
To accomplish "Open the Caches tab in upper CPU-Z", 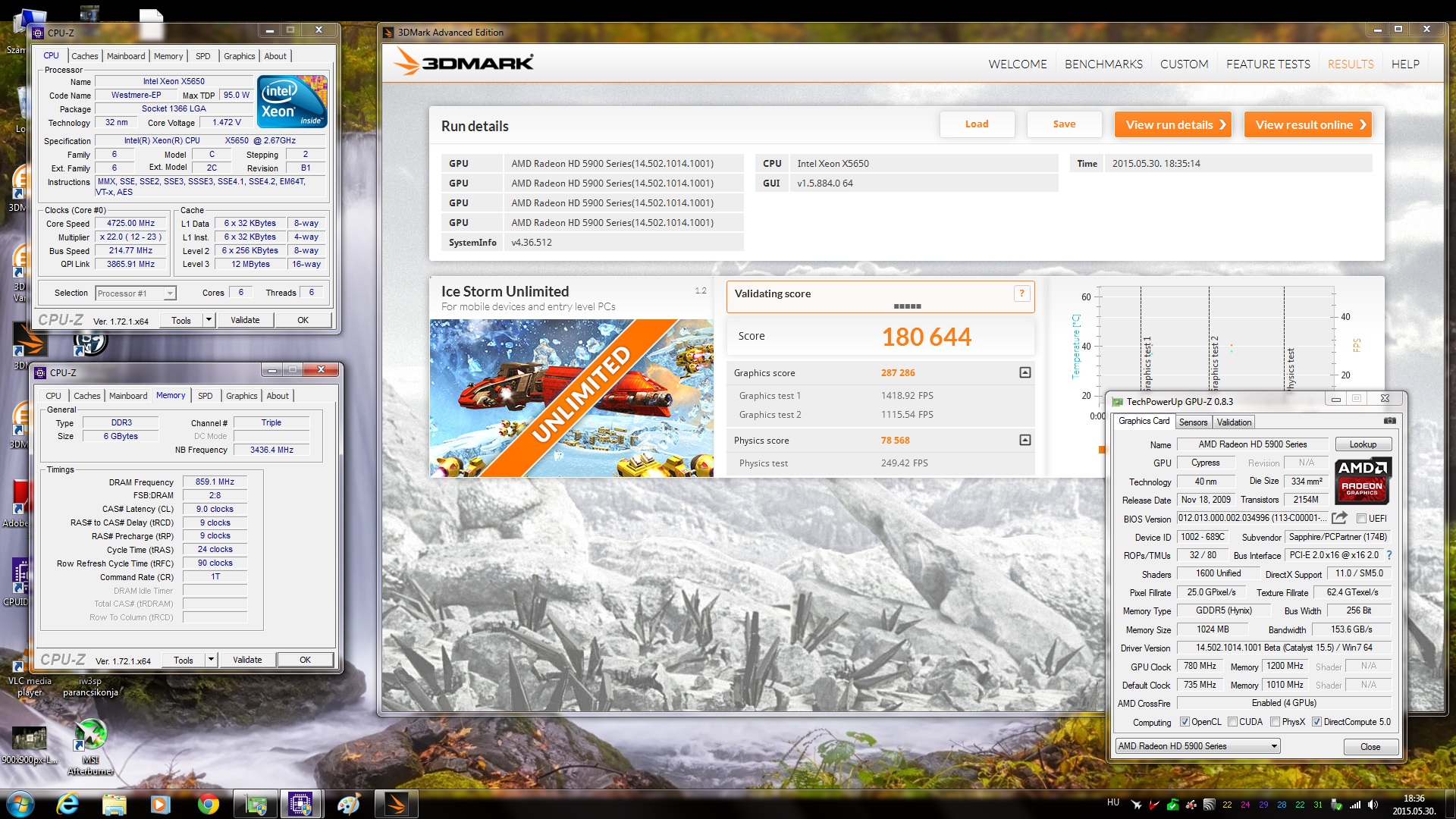I will (x=85, y=56).
